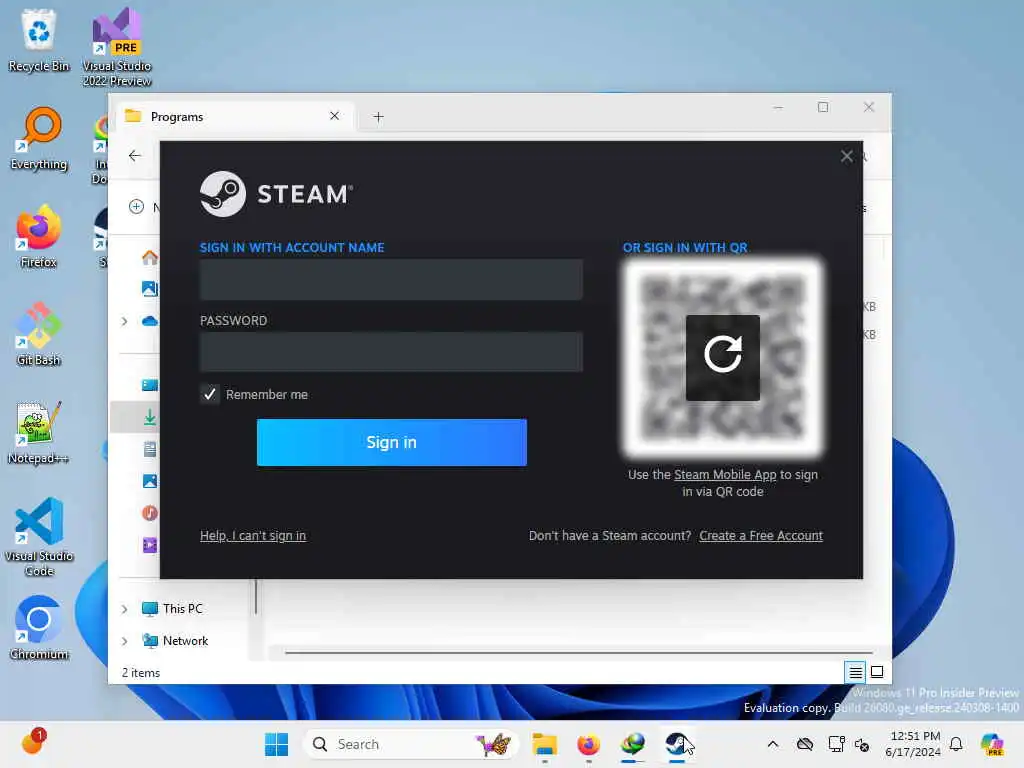Go back in File Explorer

point(135,156)
